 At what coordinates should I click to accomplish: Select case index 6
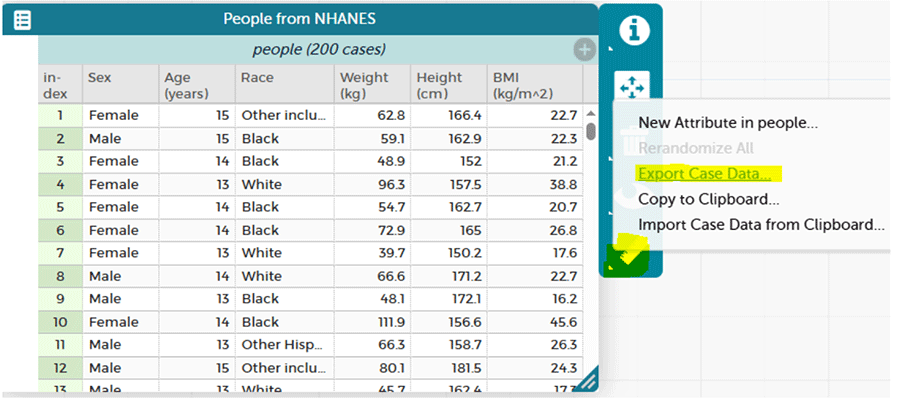tap(60, 230)
